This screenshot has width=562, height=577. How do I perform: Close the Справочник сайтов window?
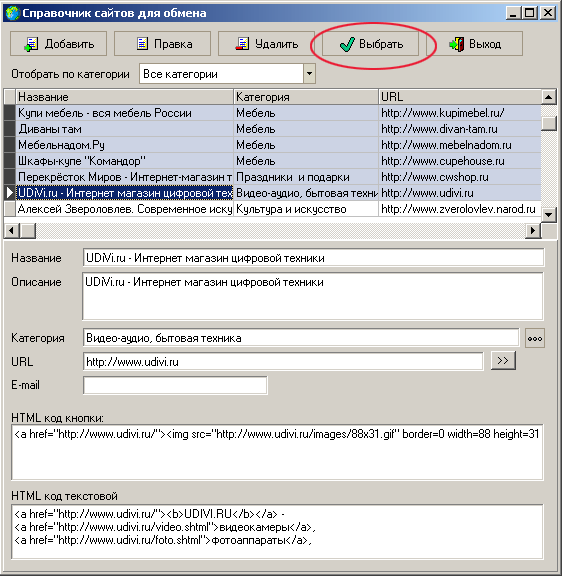[x=548, y=13]
